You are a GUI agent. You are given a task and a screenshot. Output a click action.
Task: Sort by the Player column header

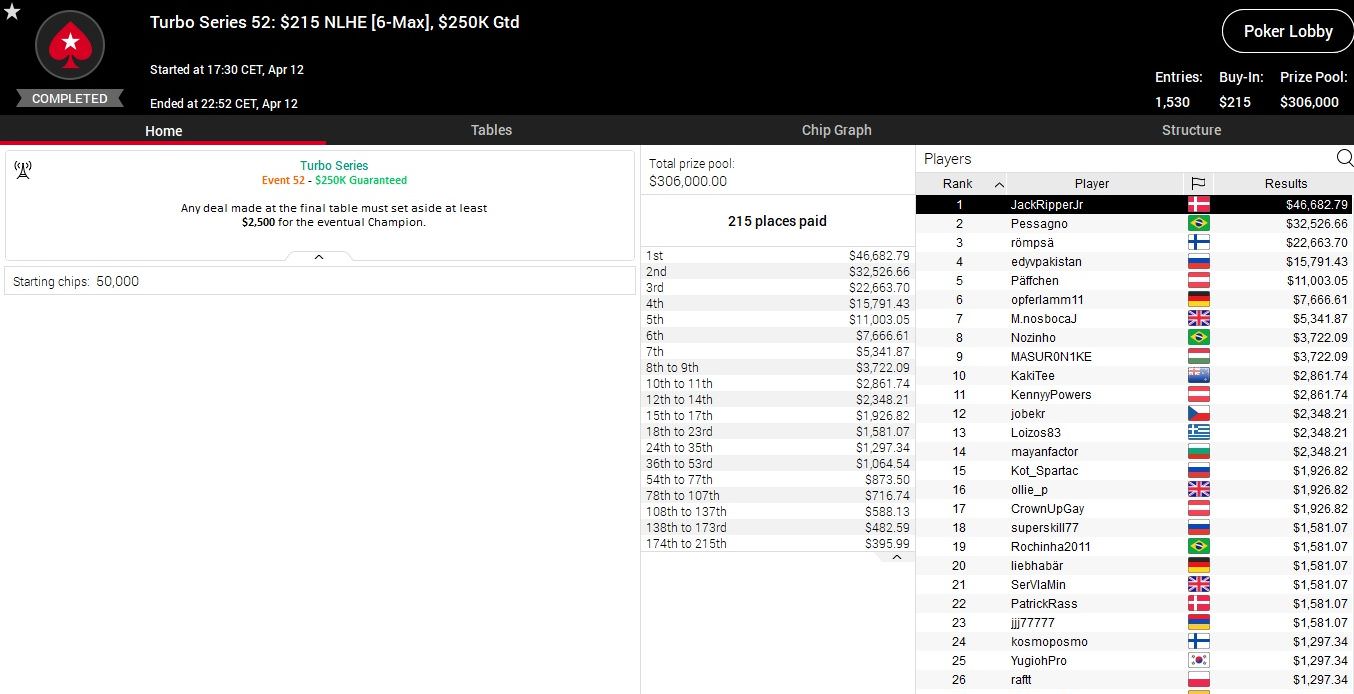[x=1091, y=183]
